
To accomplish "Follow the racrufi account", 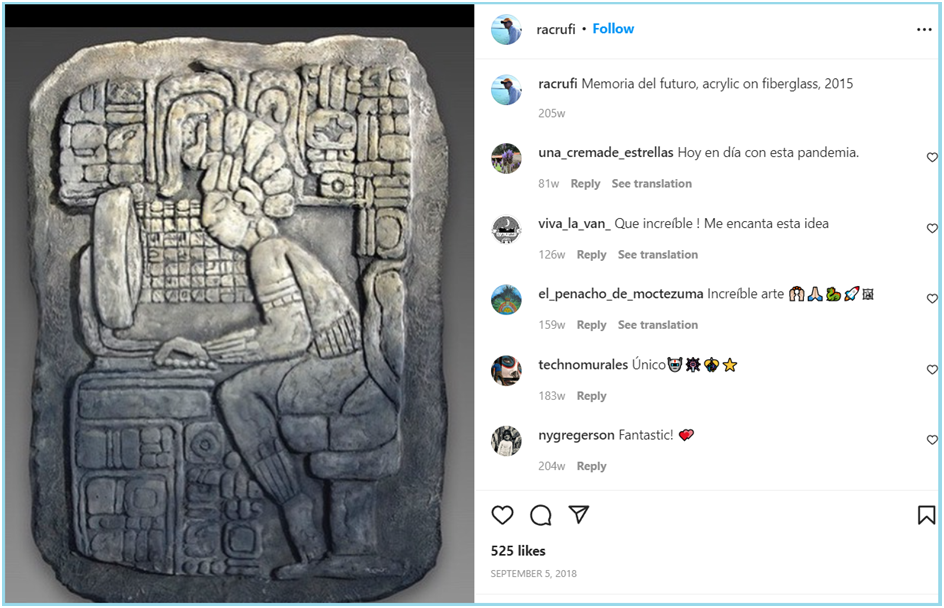I will [613, 29].
